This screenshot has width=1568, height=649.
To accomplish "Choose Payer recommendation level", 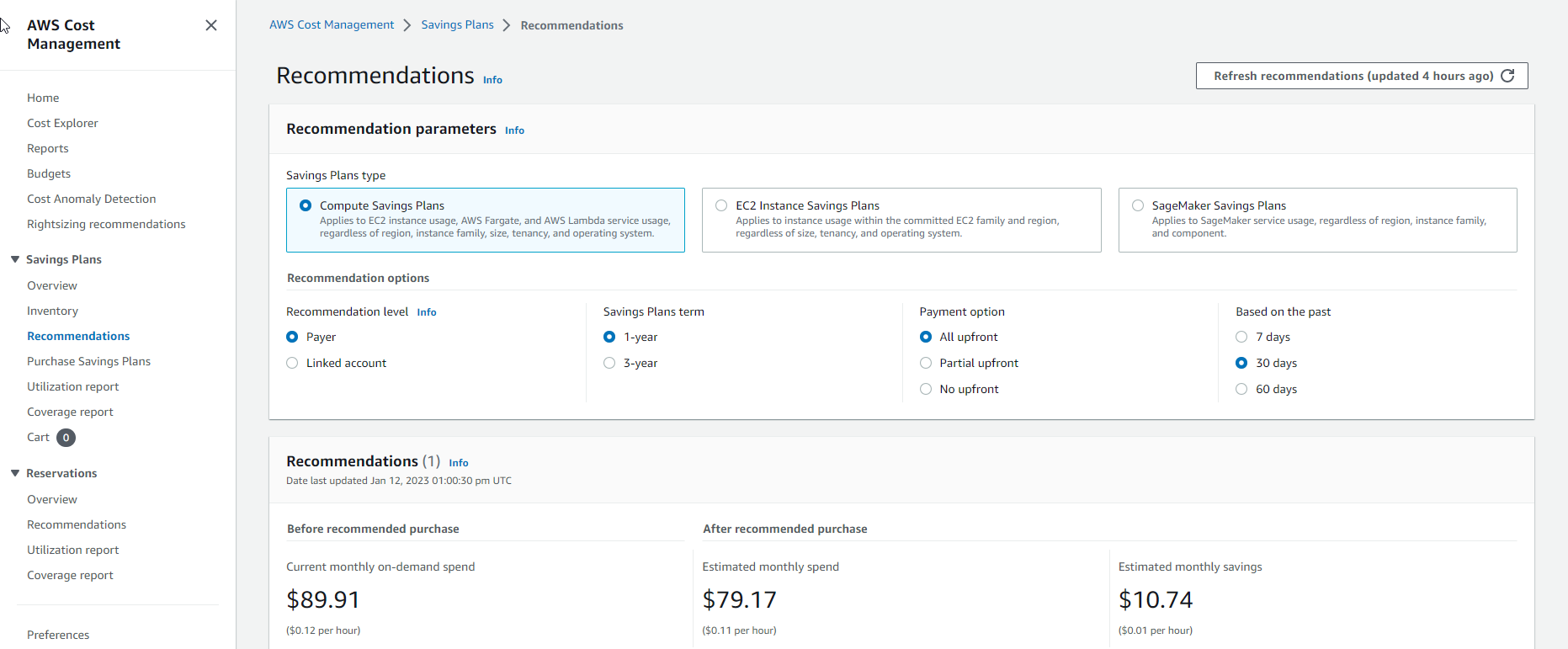I will pyautogui.click(x=292, y=337).
